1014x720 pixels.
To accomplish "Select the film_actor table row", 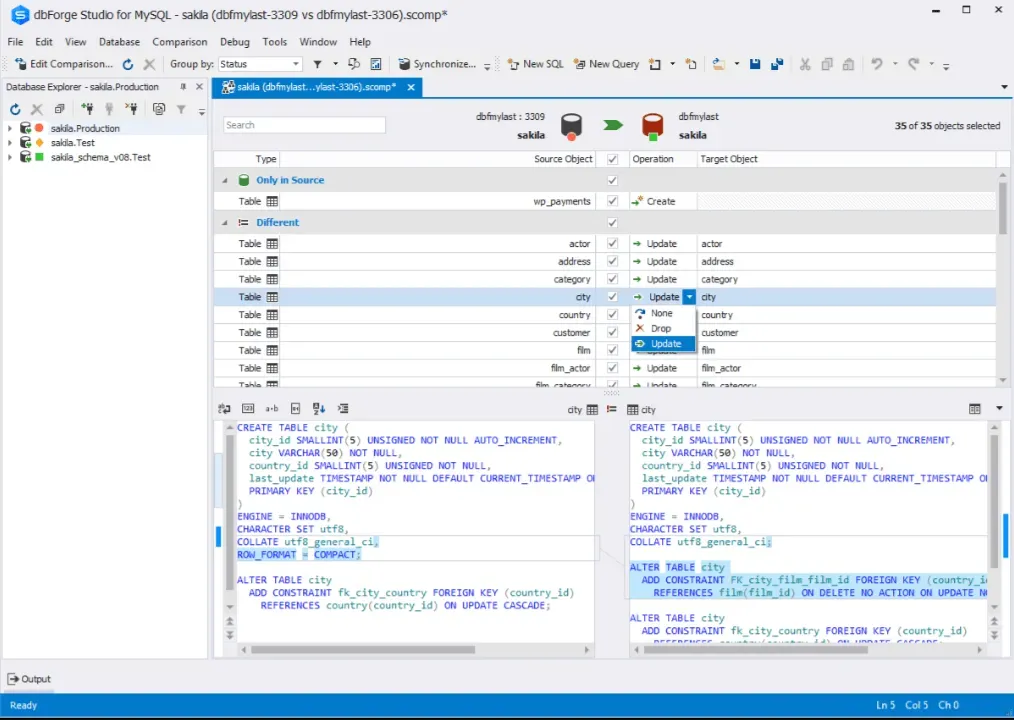I will point(605,368).
